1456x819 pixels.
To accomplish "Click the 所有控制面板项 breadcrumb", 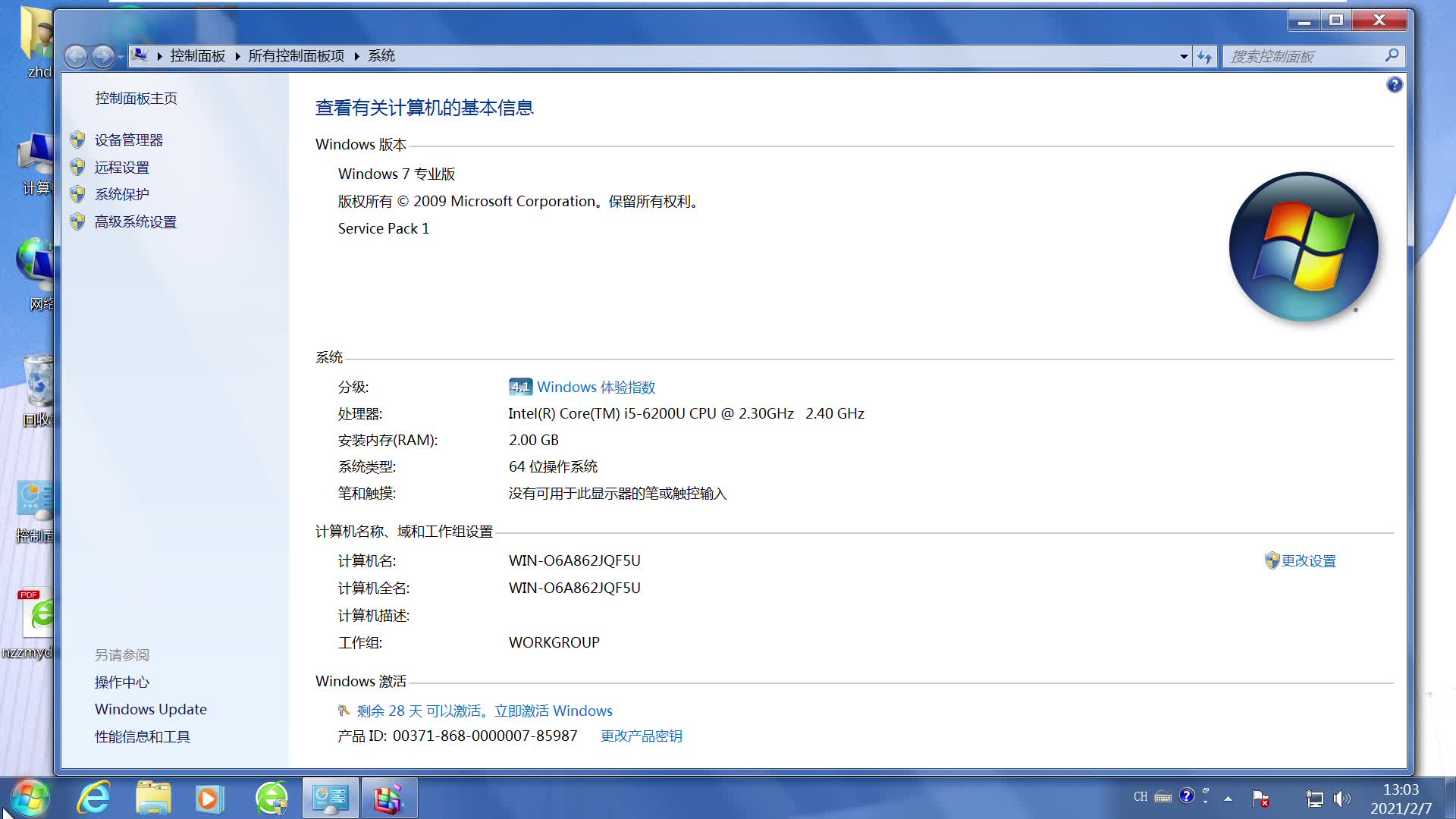I will (x=297, y=56).
